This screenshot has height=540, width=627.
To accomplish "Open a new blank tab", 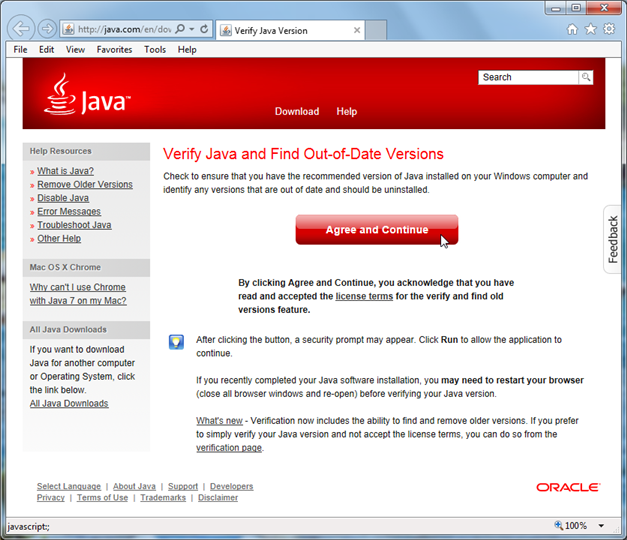I will pyautogui.click(x=376, y=30).
